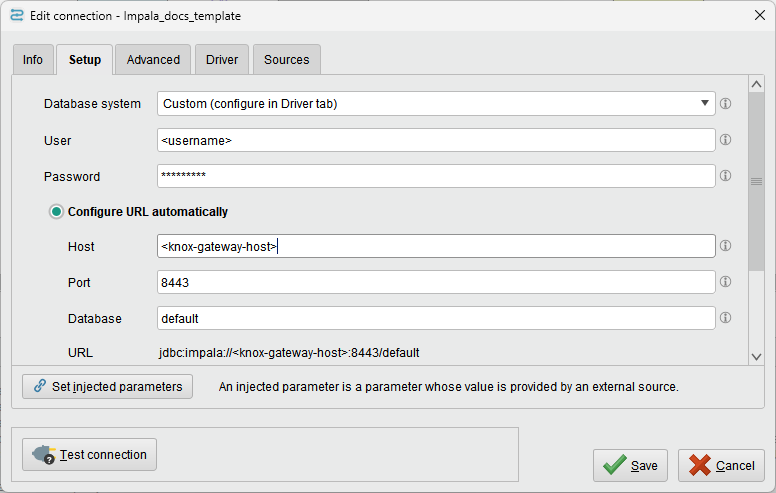
Task: Select Configure URL automatically radio button
Action: click(x=57, y=212)
